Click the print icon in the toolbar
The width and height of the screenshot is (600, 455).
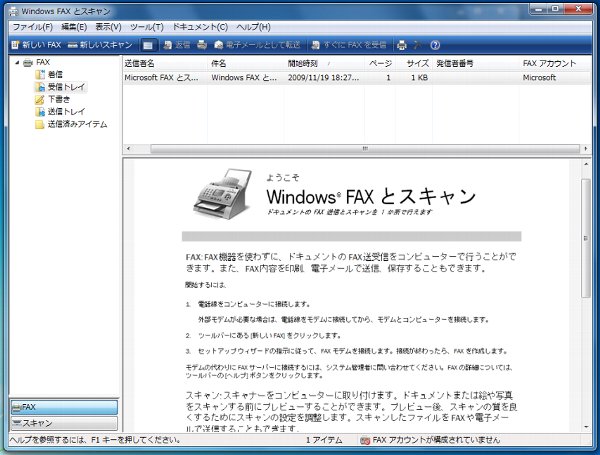click(x=402, y=45)
